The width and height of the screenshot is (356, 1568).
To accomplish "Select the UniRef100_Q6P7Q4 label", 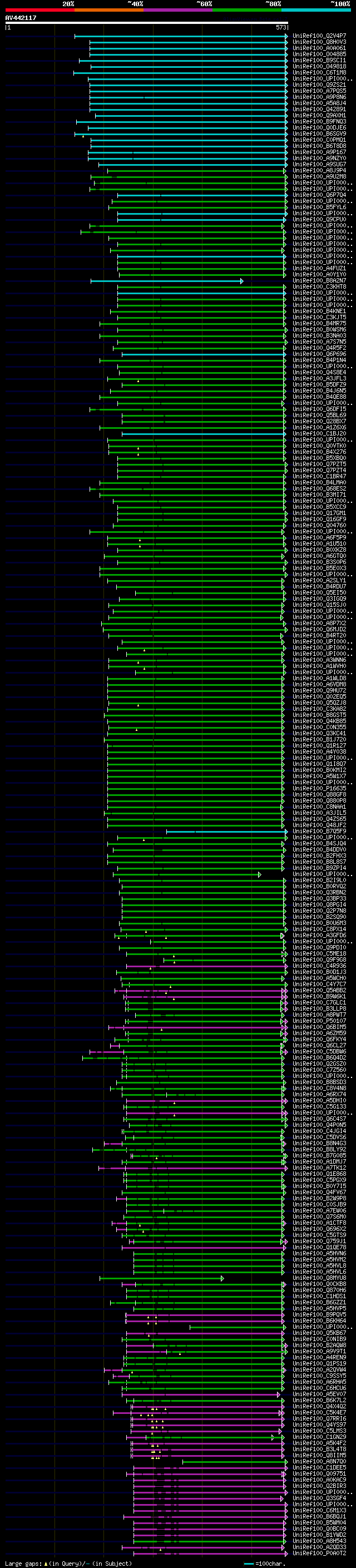I will click(319, 195).
